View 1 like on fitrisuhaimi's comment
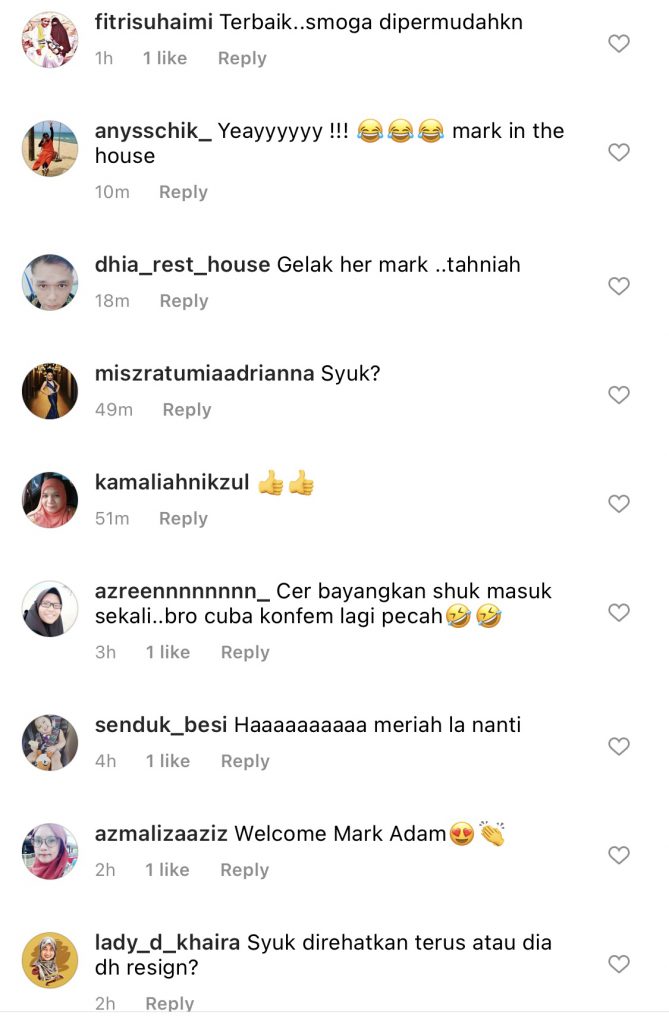The height and width of the screenshot is (1024, 669). (x=165, y=58)
